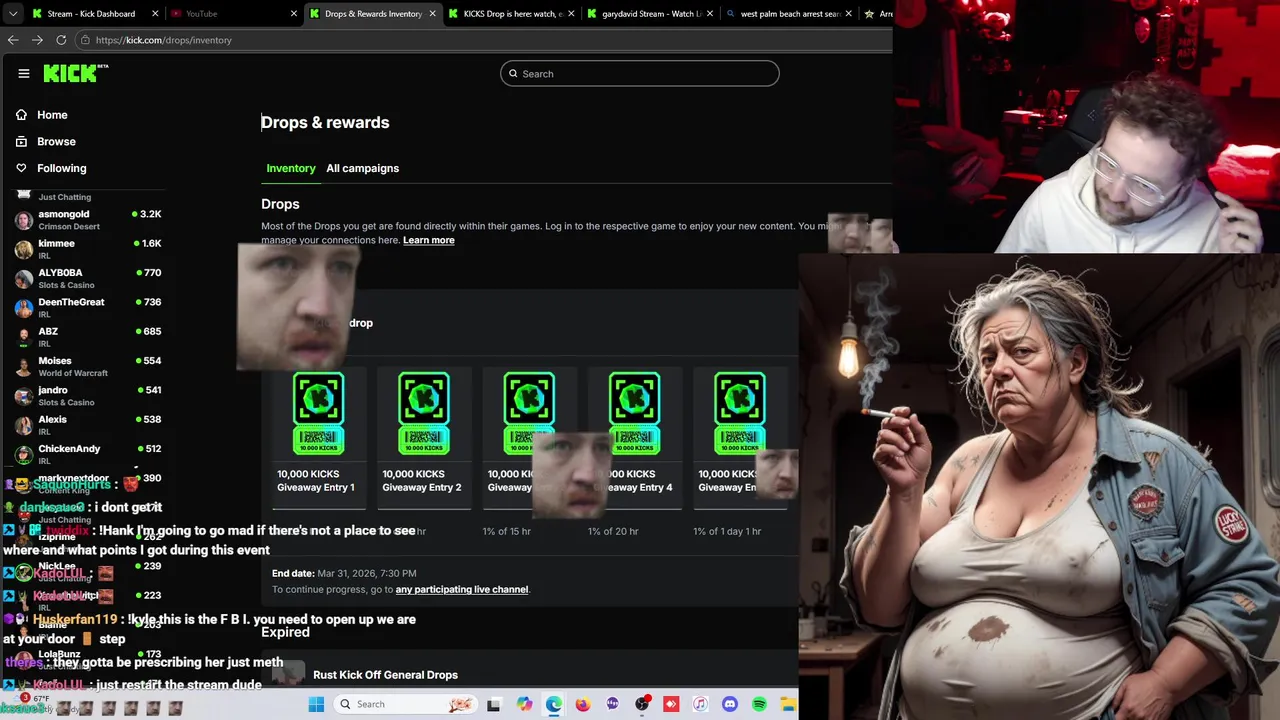Click the Giveaway Entry 4 drop icon
The image size is (1280, 720).
click(634, 413)
